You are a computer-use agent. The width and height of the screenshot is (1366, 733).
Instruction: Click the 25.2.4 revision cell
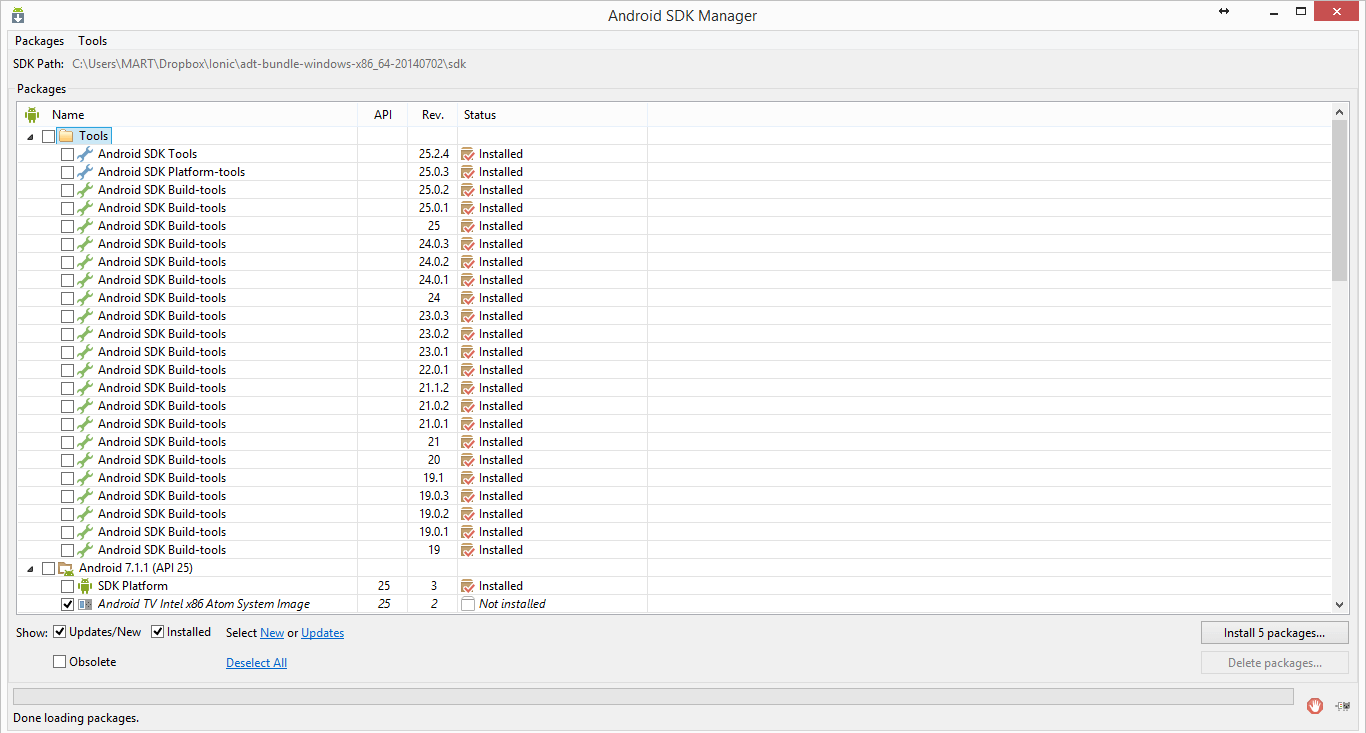tap(433, 154)
